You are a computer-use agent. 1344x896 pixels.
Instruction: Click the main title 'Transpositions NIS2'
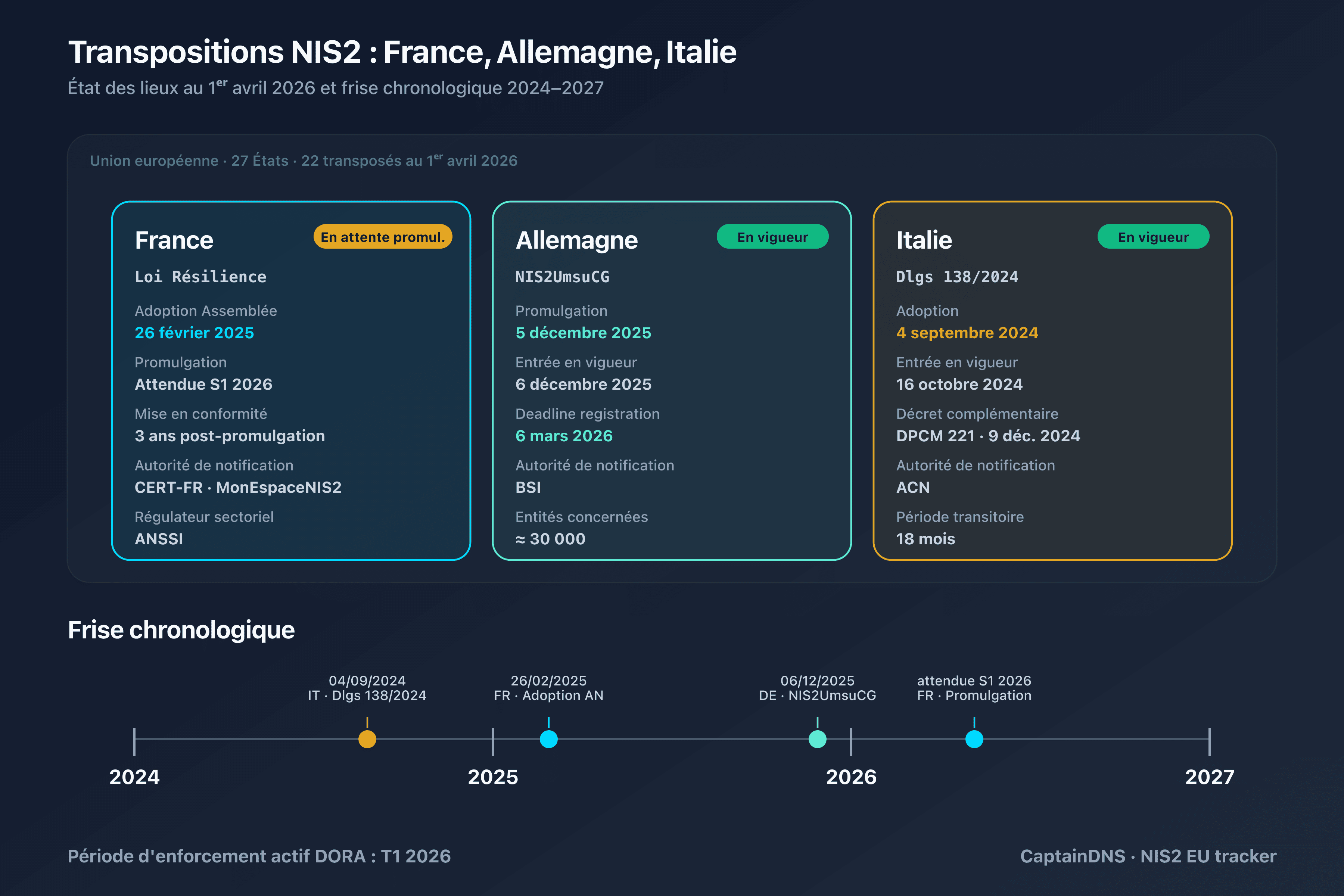click(402, 52)
